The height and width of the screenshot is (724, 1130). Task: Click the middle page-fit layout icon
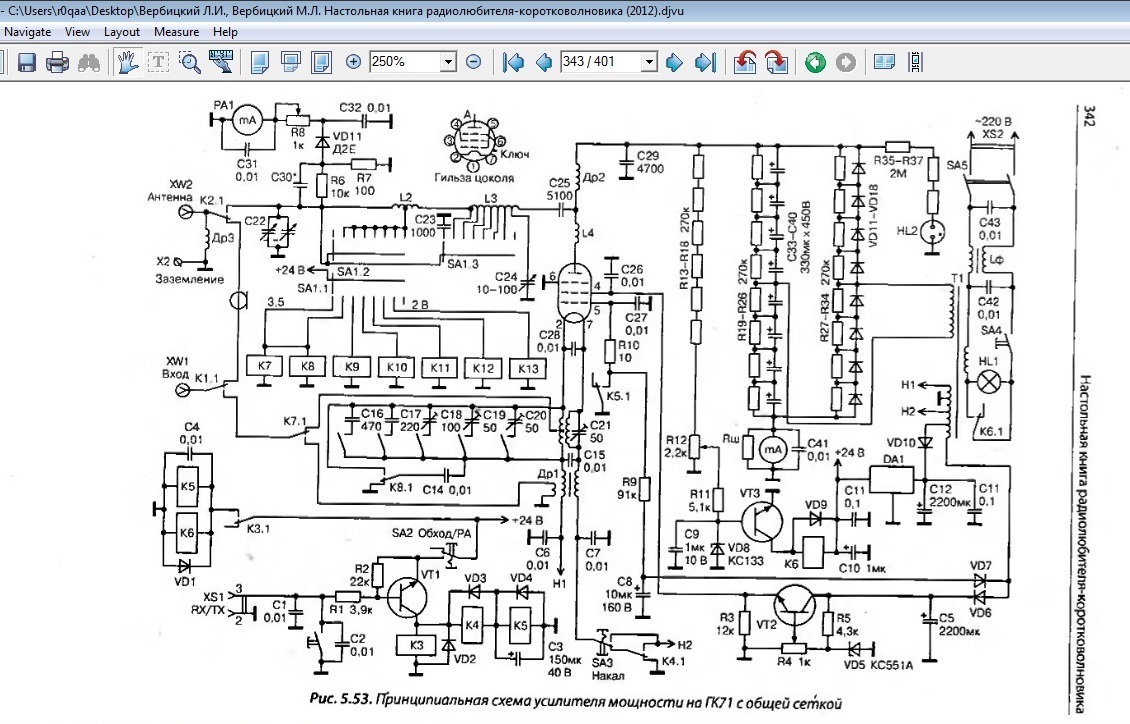click(x=290, y=62)
